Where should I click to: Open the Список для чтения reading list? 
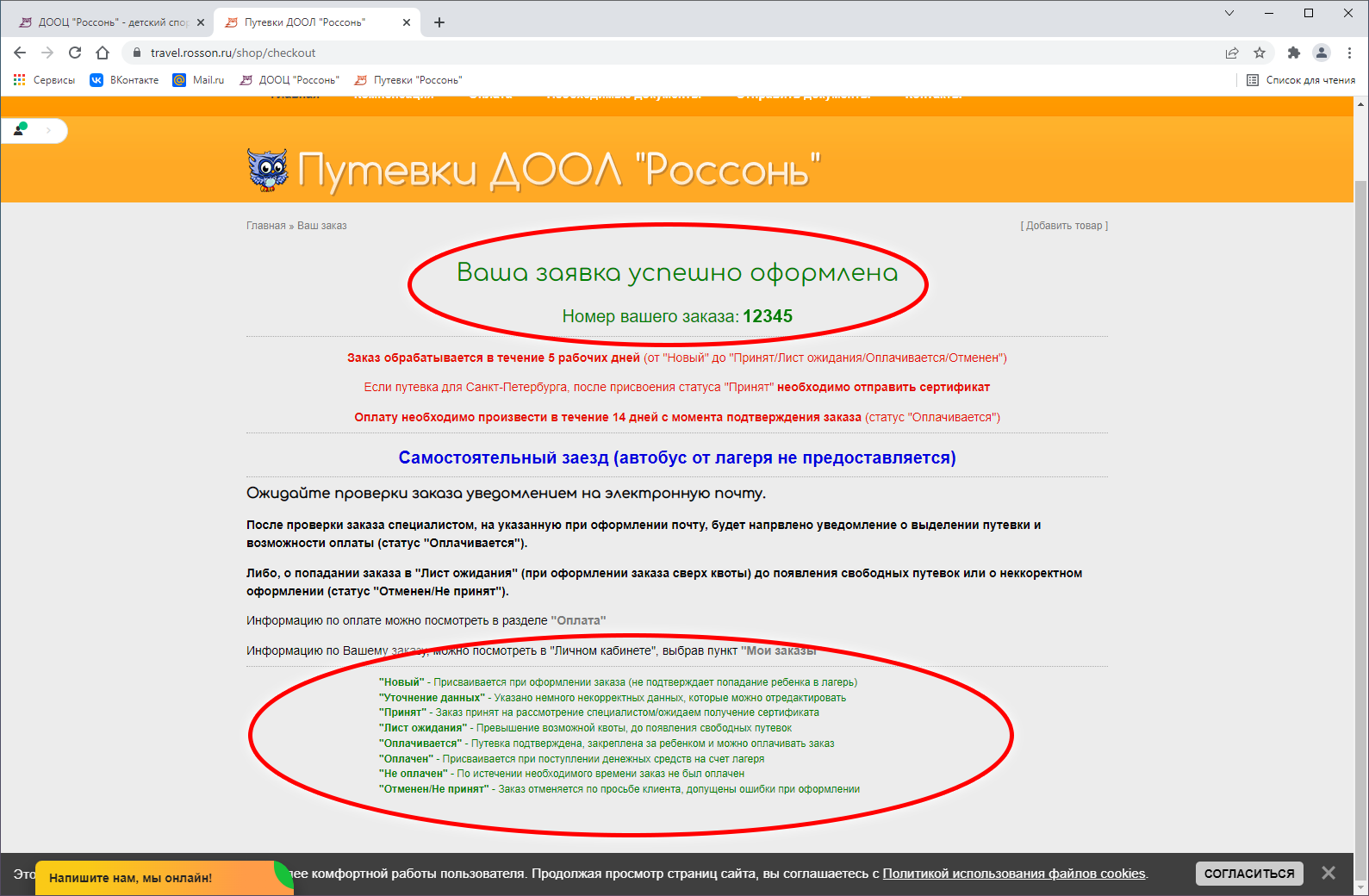(1301, 80)
